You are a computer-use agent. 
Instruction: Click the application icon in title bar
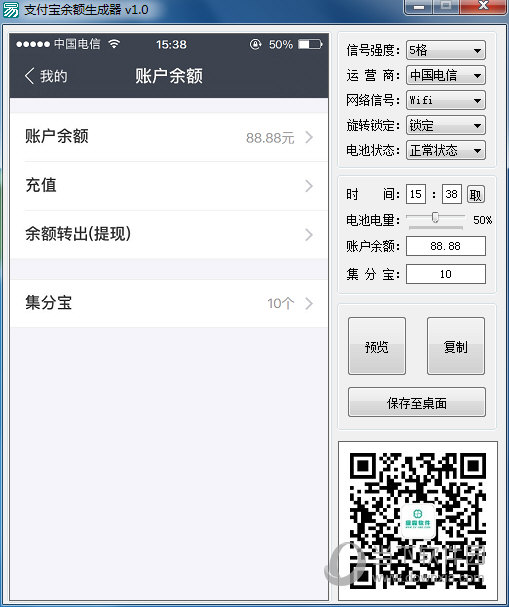10,9
